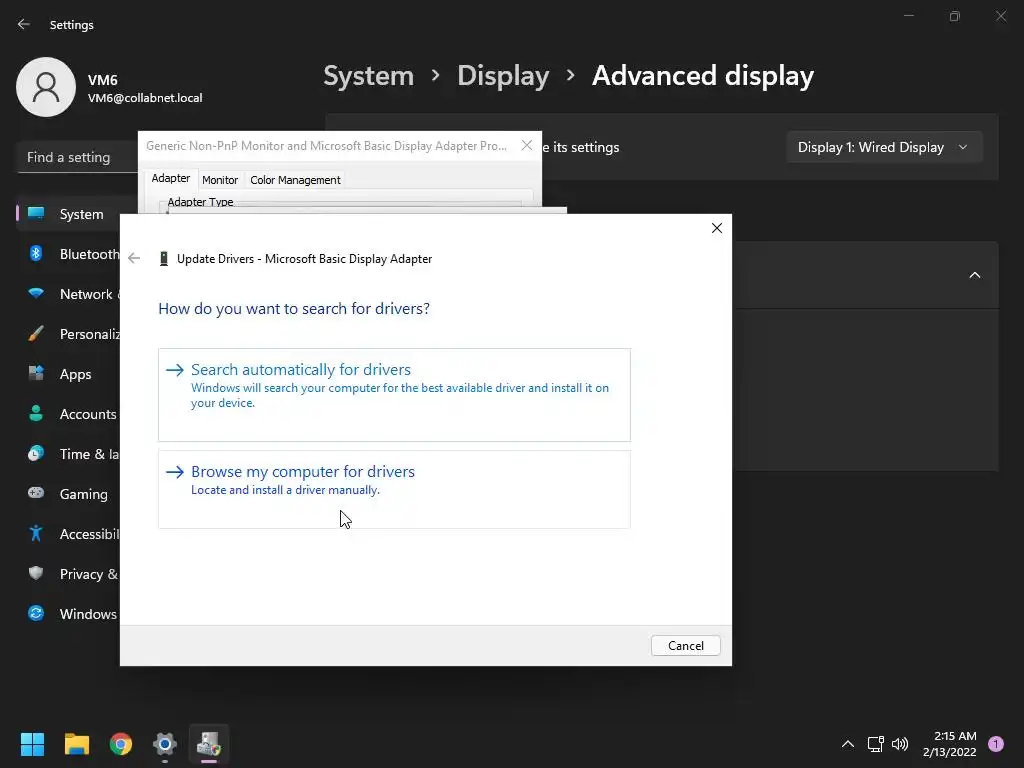Viewport: 1024px width, 768px height.
Task: Go back in Update Drivers wizard
Action: 134,258
